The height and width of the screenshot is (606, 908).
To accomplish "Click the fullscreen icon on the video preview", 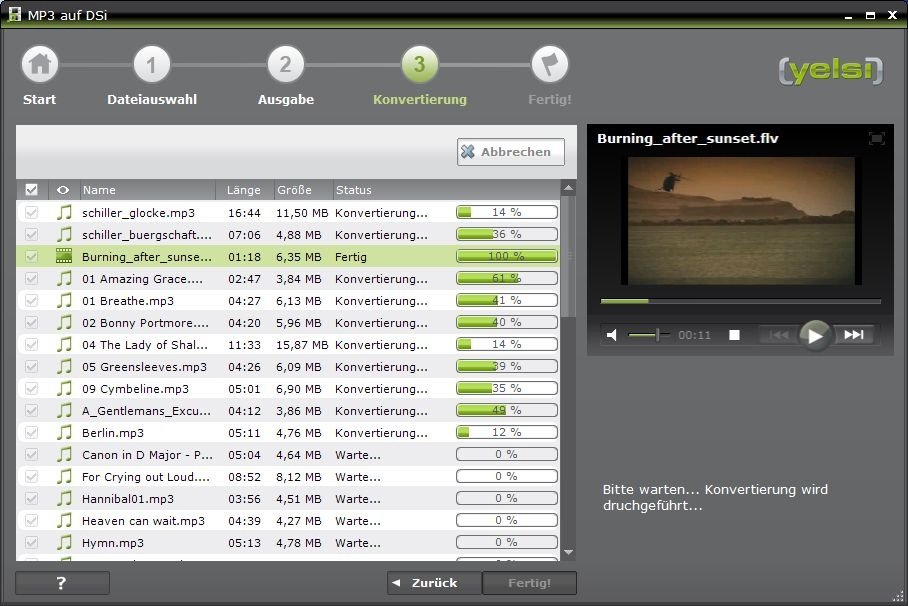I will tap(876, 138).
